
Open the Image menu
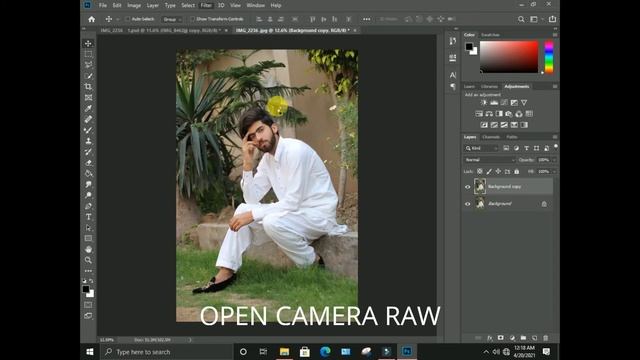coord(134,5)
